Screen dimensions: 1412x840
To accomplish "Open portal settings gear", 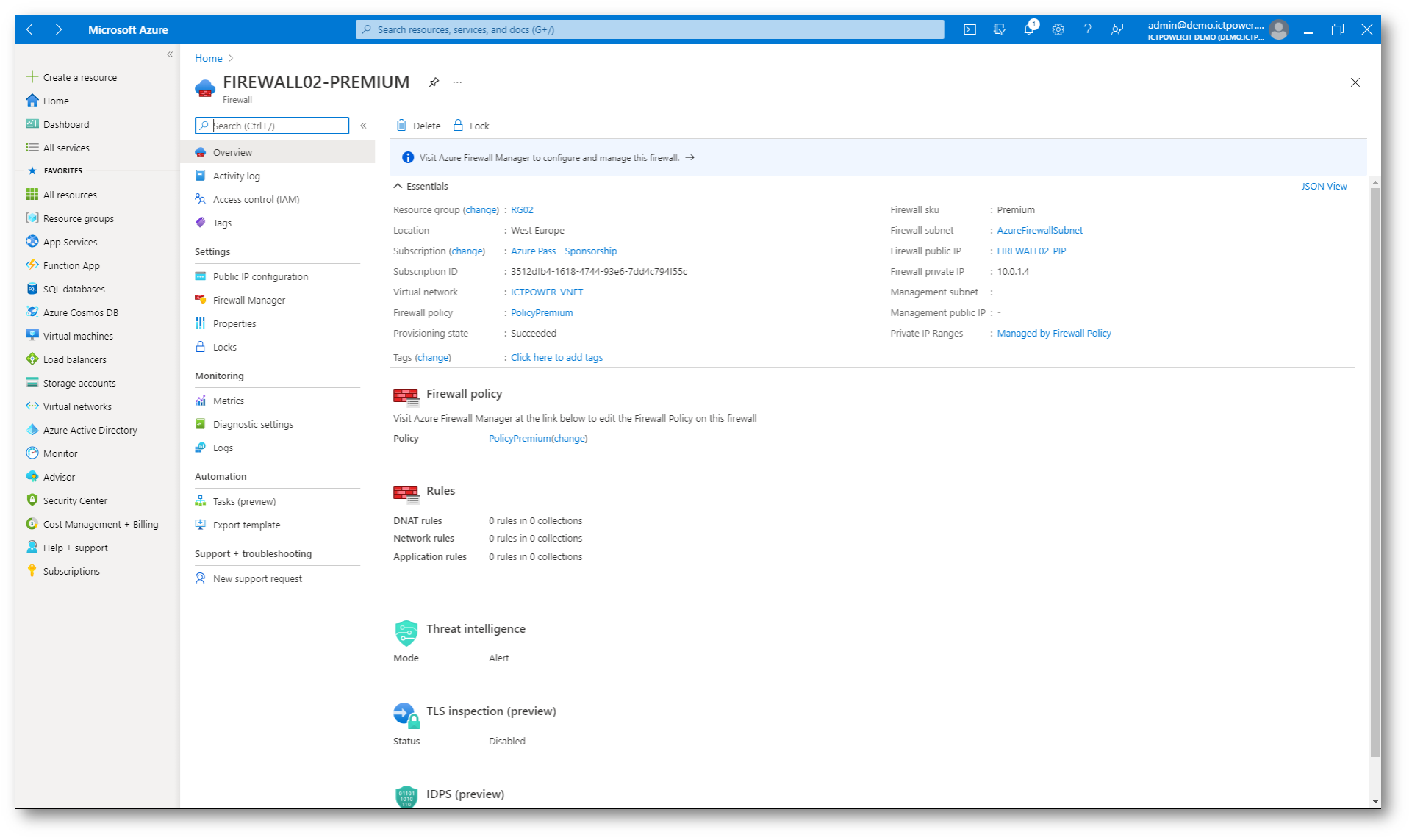I will click(x=1058, y=29).
